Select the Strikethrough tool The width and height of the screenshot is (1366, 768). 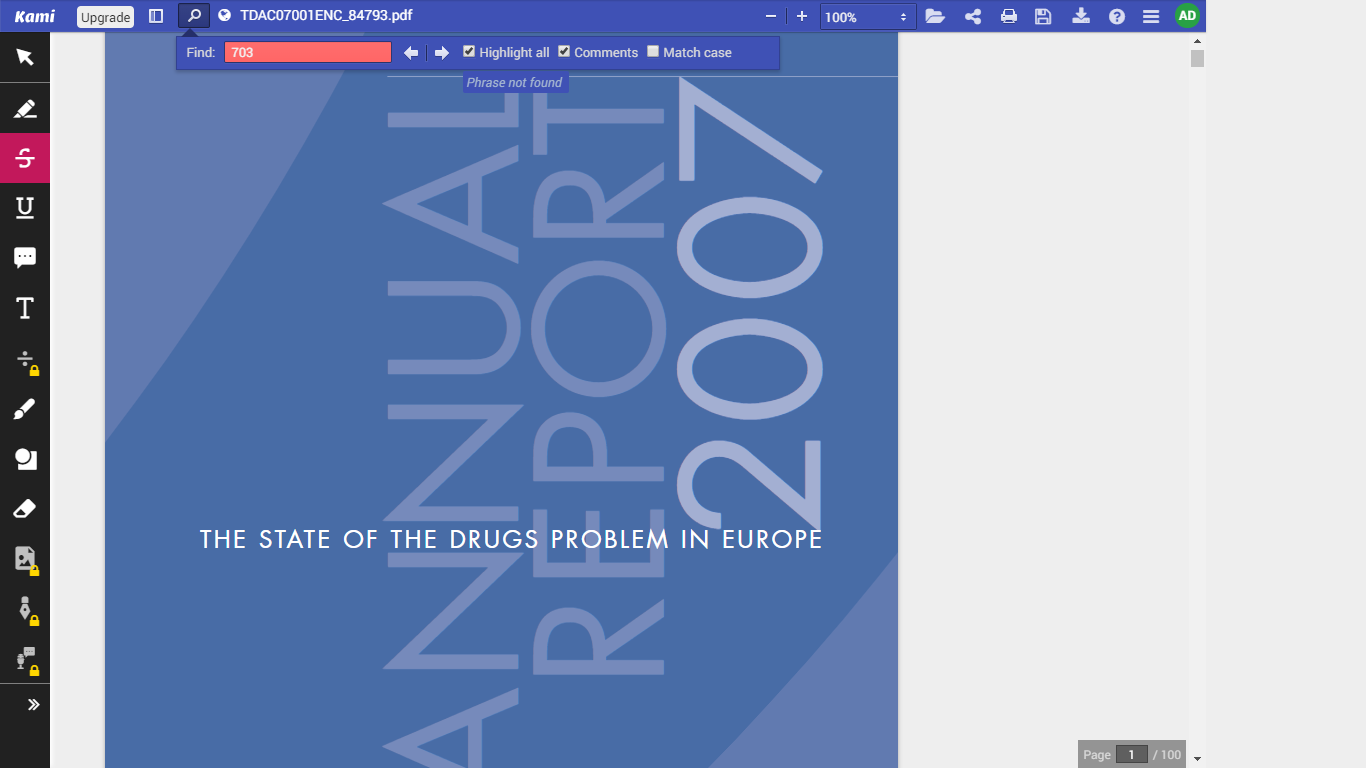point(25,158)
